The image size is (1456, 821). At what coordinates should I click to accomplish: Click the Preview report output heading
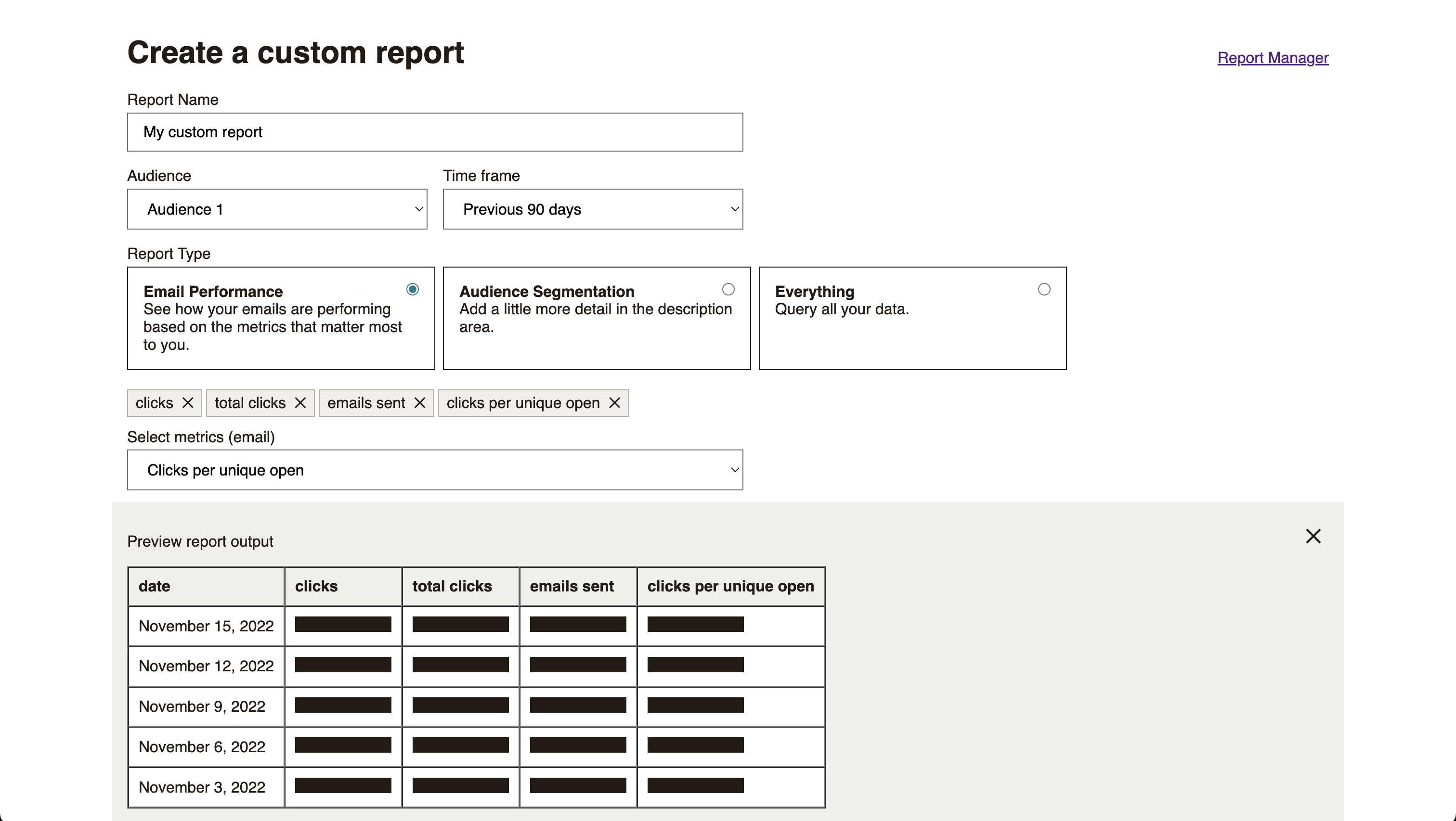[x=200, y=541]
